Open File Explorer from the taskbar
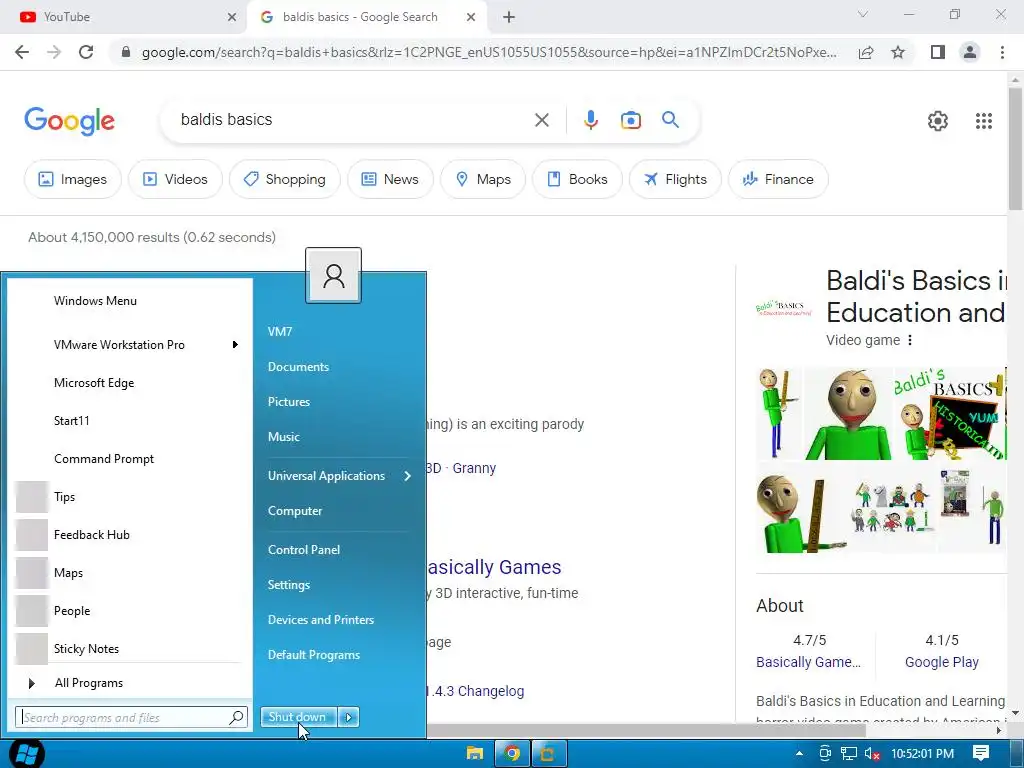This screenshot has height=768, width=1024. click(475, 754)
